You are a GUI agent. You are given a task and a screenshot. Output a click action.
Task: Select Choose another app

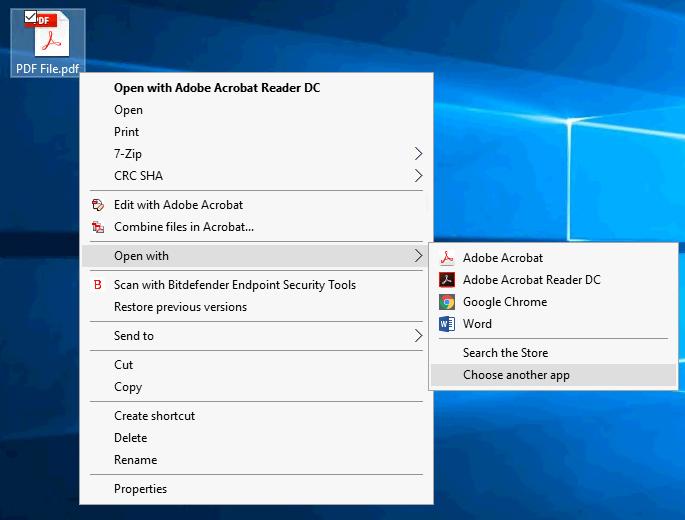coord(554,375)
